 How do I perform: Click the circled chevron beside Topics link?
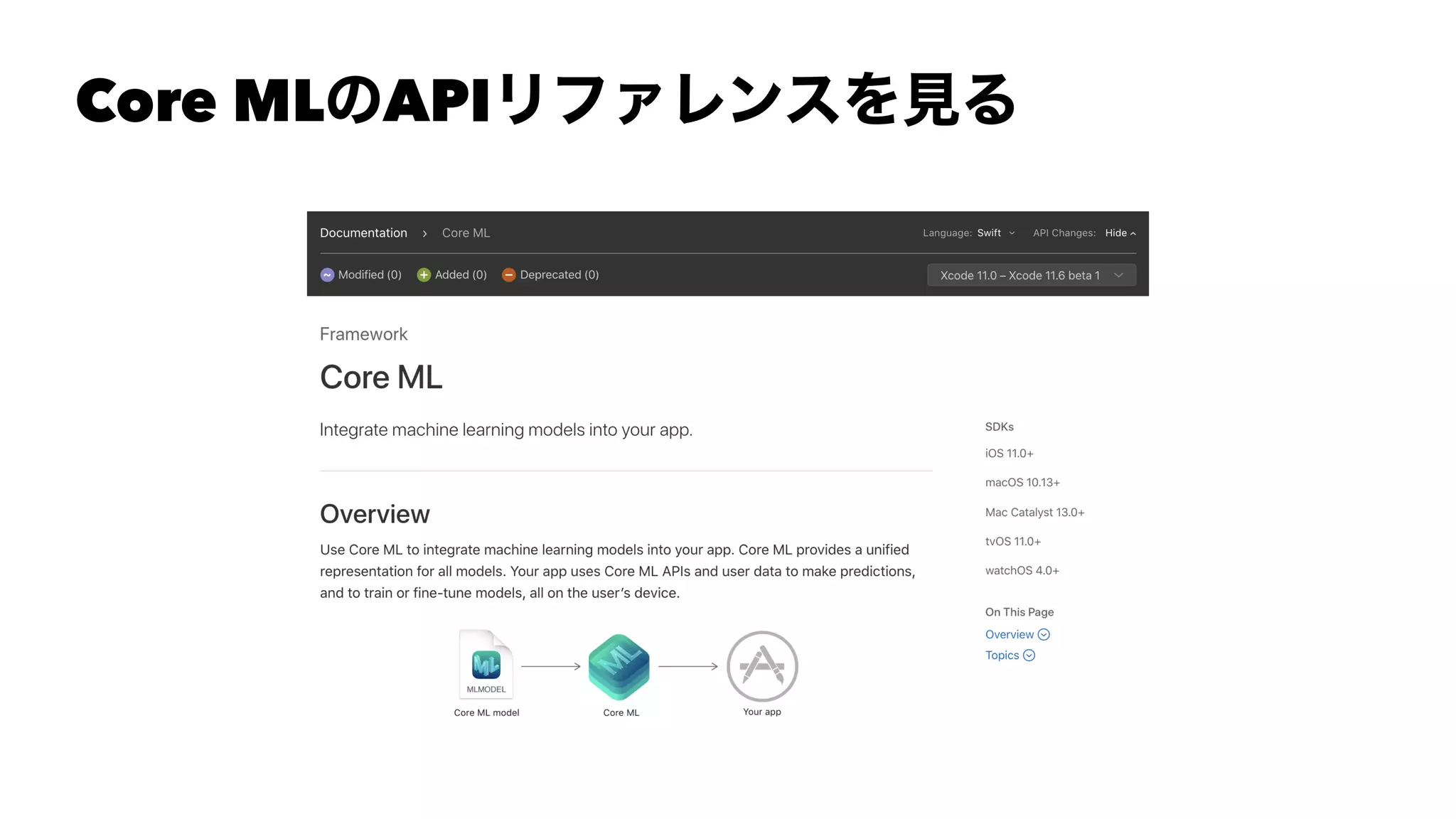(1029, 655)
